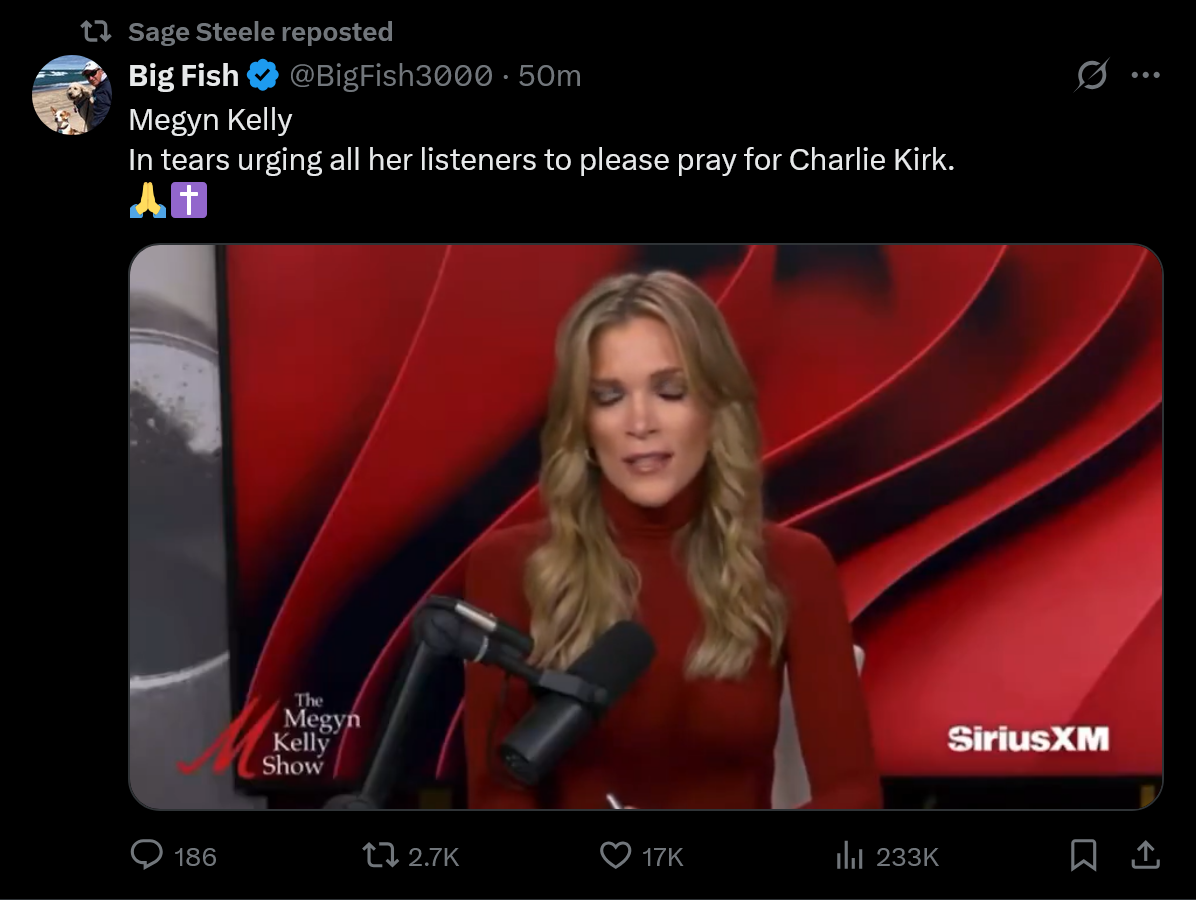Click the Big Fish display name
1196x900 pixels.
click(x=184, y=75)
